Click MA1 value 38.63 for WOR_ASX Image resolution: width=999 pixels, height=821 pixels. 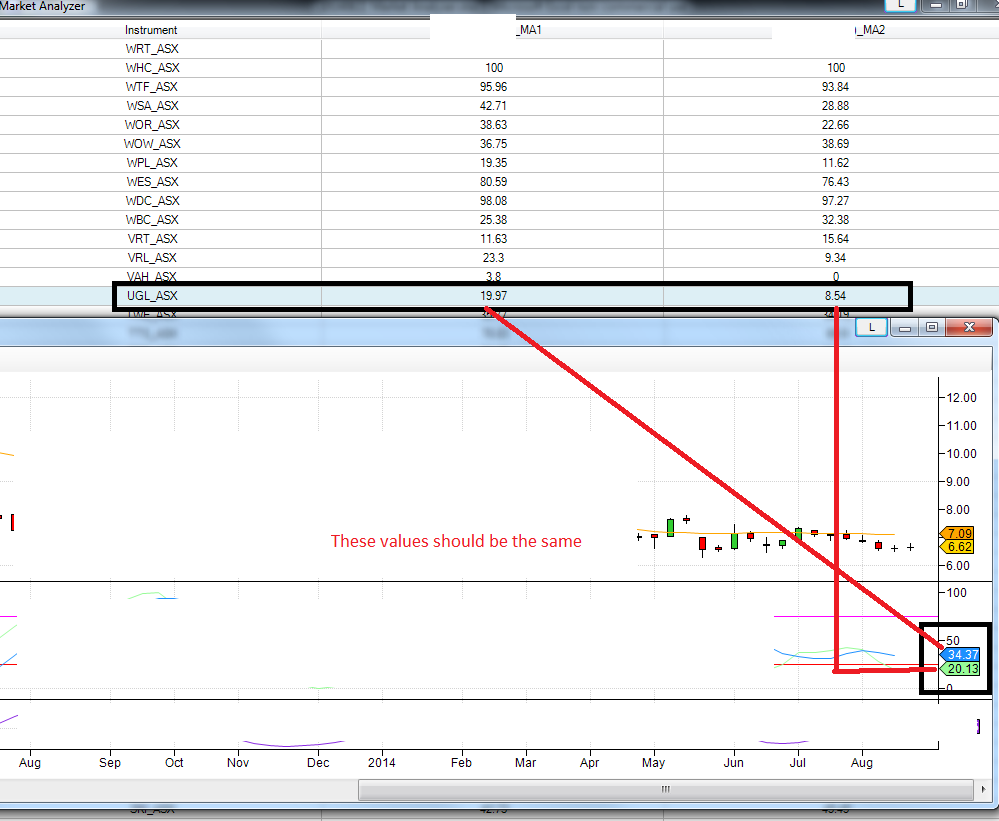[x=494, y=125]
